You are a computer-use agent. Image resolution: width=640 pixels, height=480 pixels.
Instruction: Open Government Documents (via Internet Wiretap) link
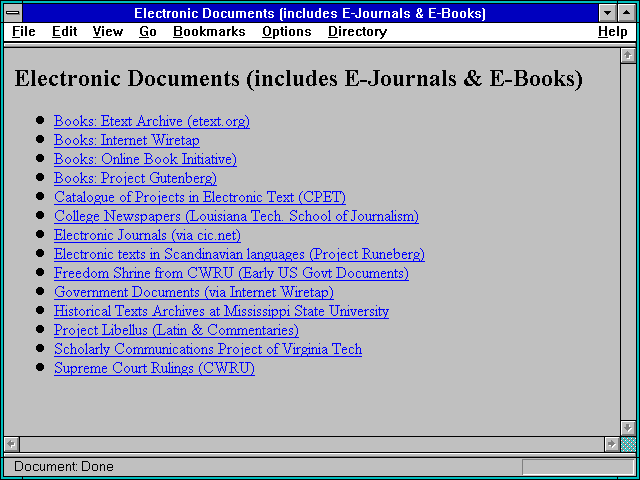point(194,292)
